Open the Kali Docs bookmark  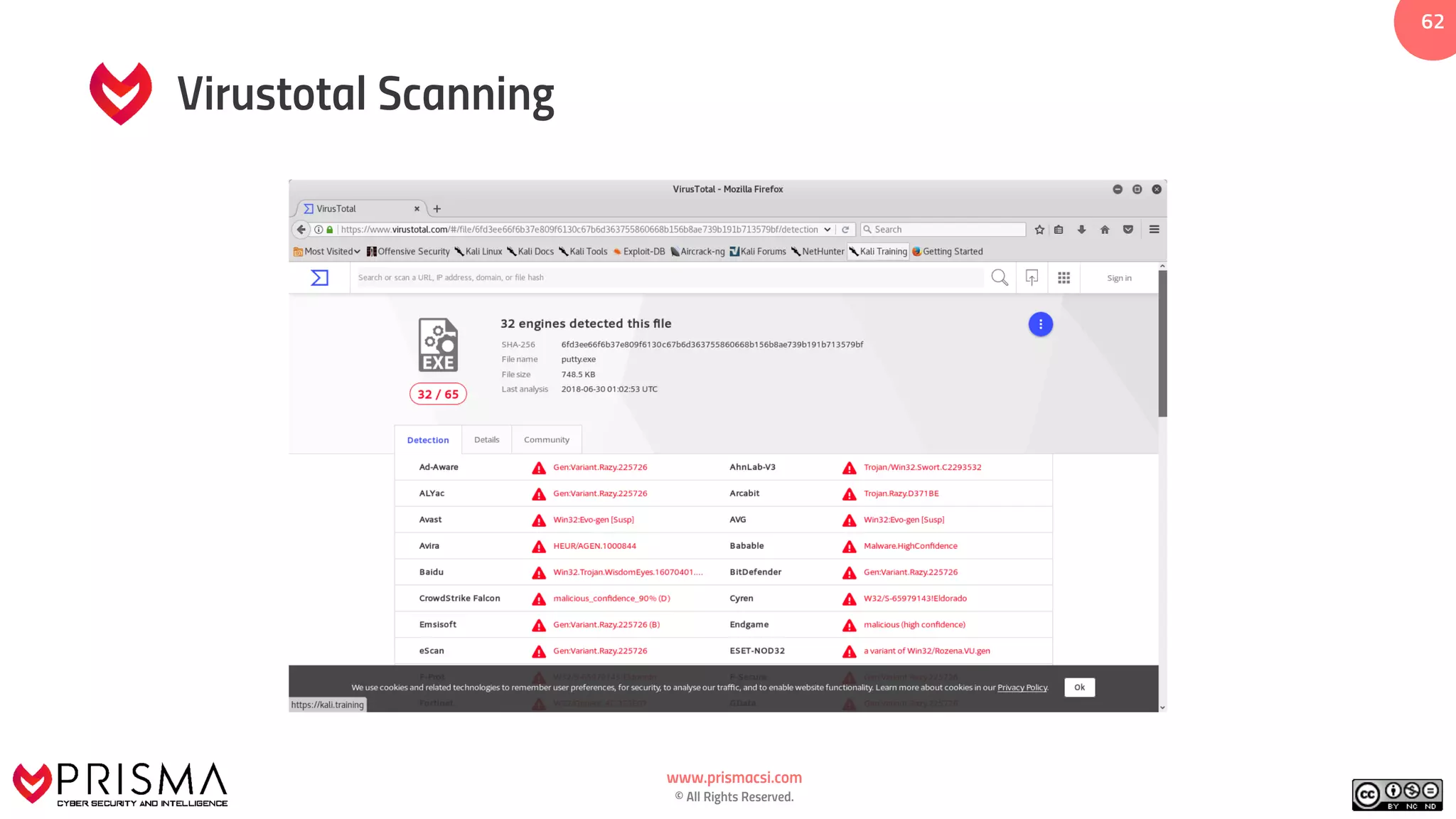[530, 252]
